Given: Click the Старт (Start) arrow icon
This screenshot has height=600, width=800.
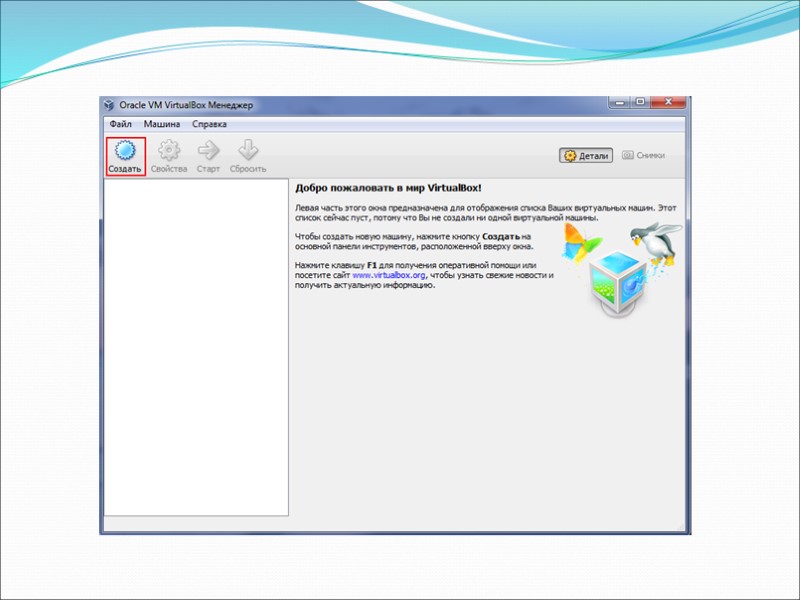Looking at the screenshot, I should click(208, 156).
